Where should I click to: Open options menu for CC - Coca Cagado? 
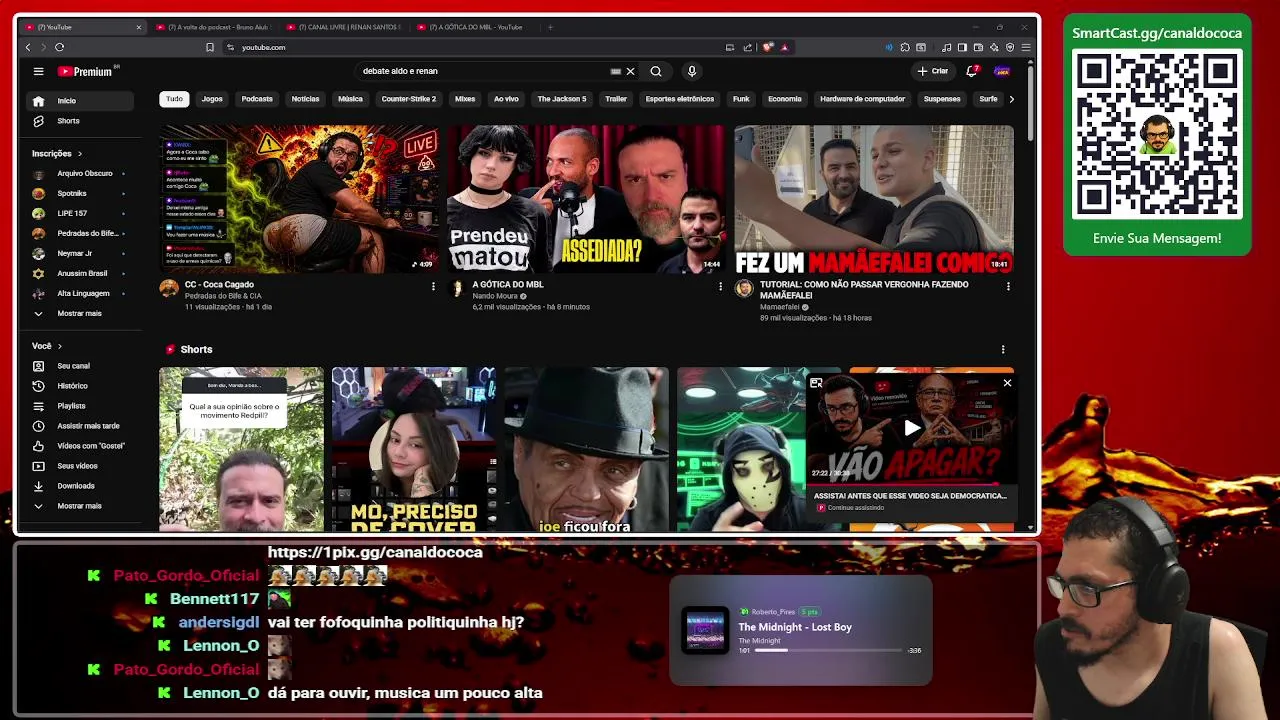433,287
